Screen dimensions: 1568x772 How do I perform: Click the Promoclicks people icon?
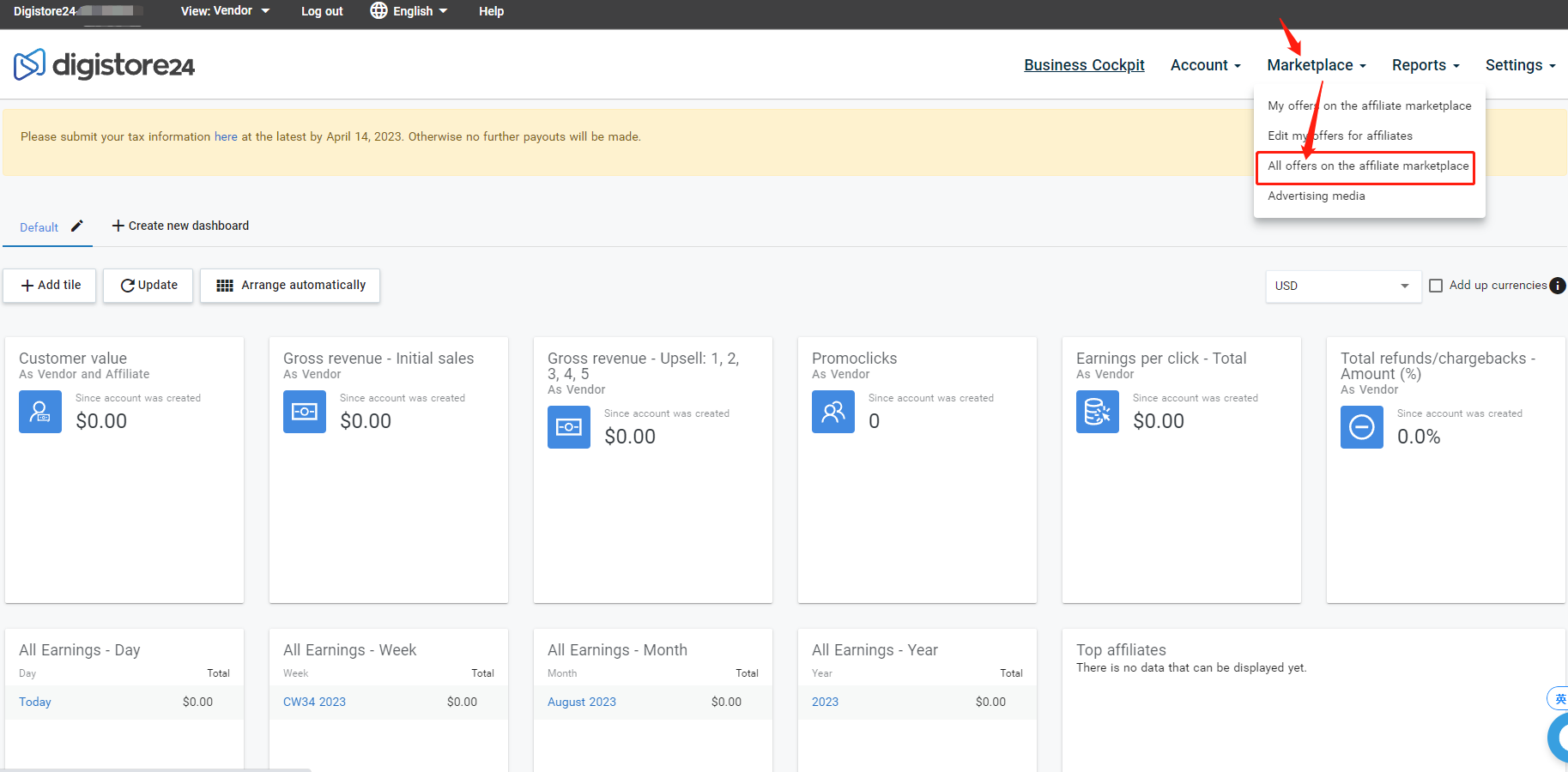(833, 412)
